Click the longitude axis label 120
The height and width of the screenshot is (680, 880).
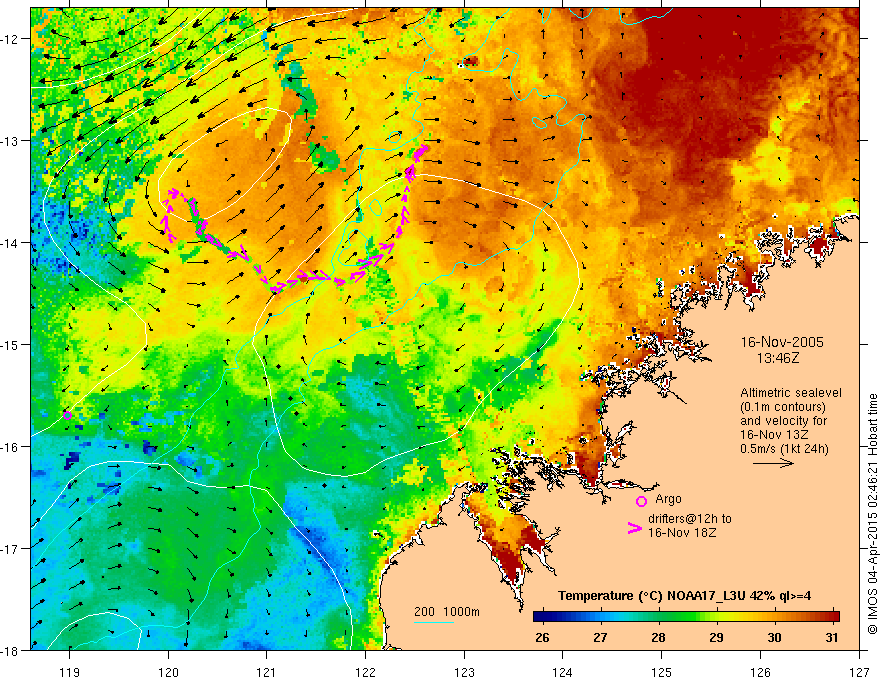coord(168,672)
